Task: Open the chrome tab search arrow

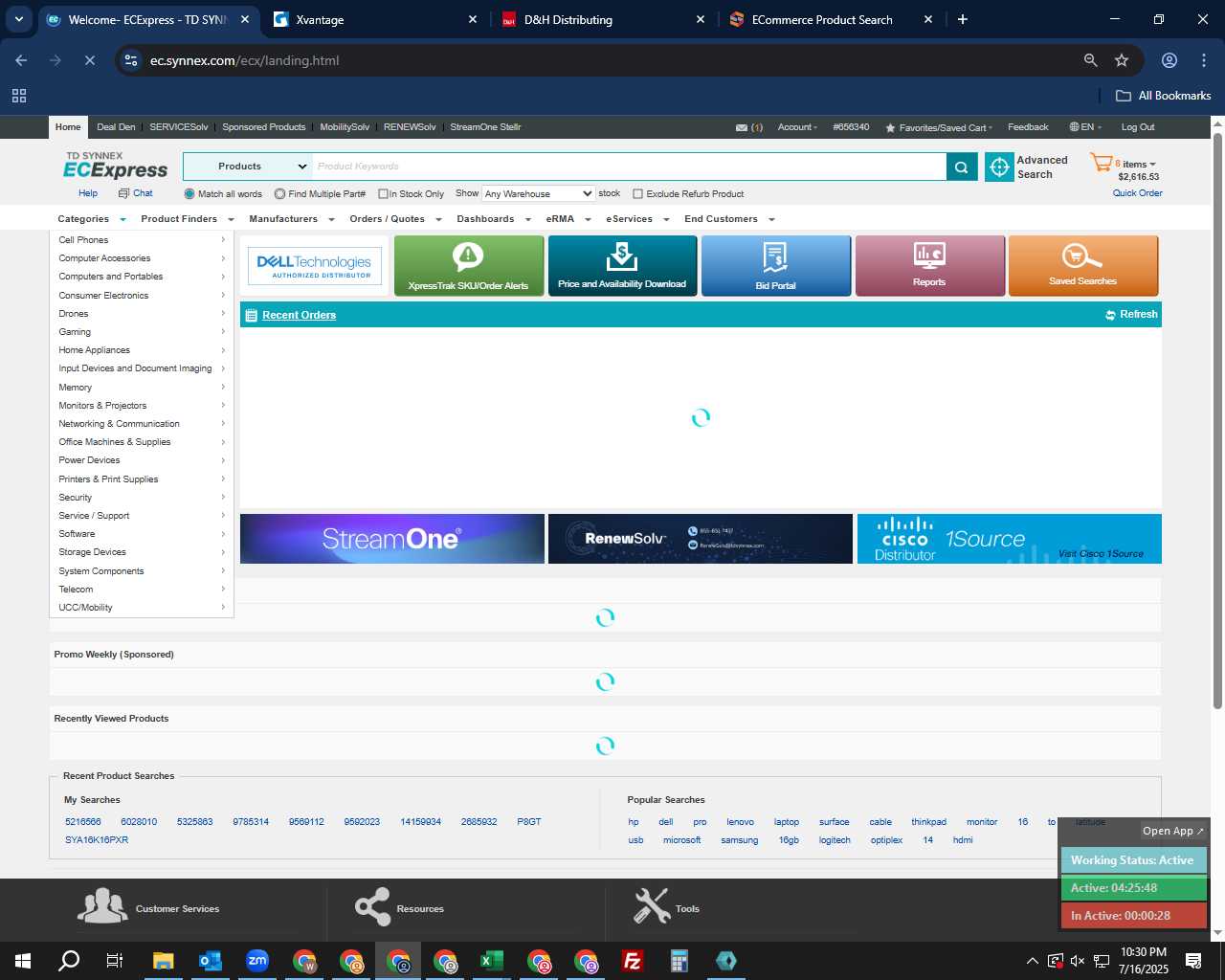Action: (x=19, y=19)
